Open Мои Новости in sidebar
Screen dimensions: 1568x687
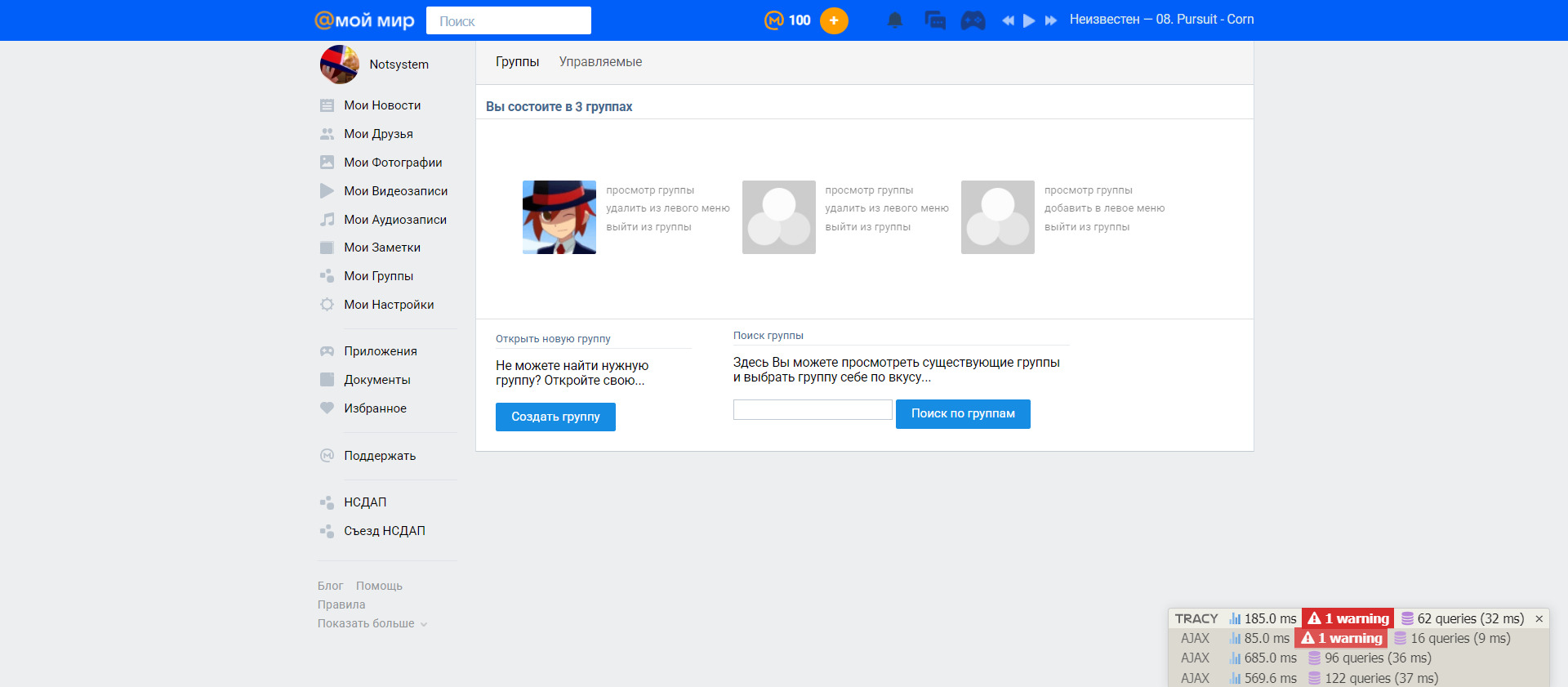click(x=382, y=105)
